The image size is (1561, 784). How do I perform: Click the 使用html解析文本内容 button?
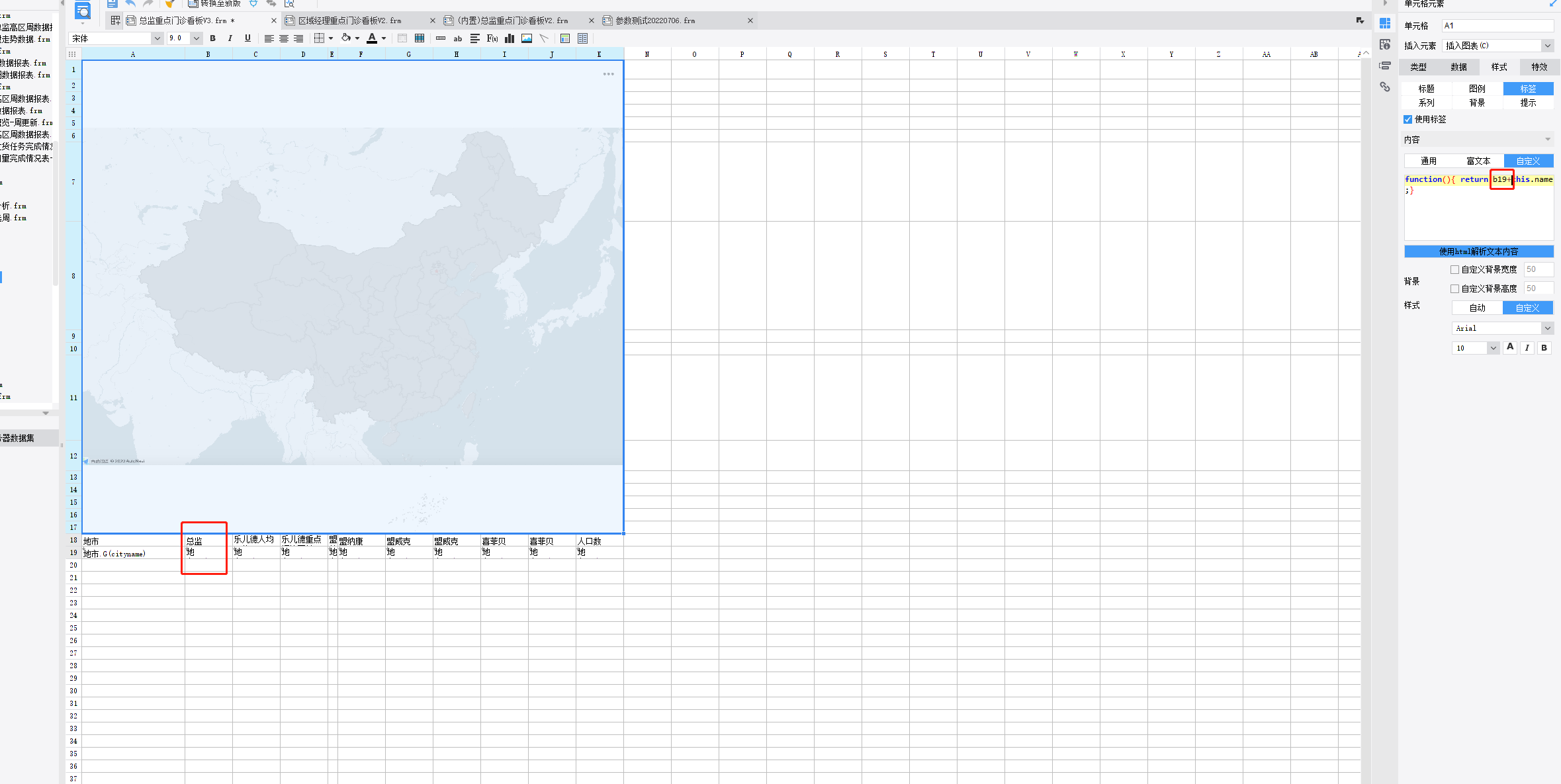pyautogui.click(x=1478, y=251)
